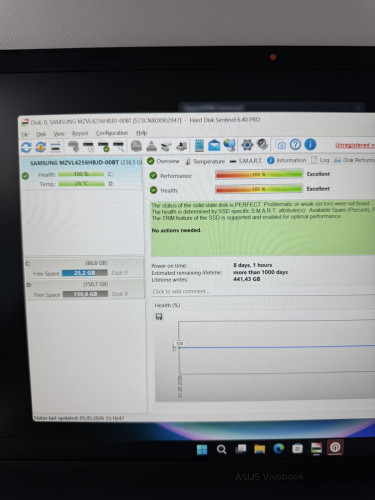
Task: Click the Health 100 % gradient bar in Overview
Action: point(259,189)
